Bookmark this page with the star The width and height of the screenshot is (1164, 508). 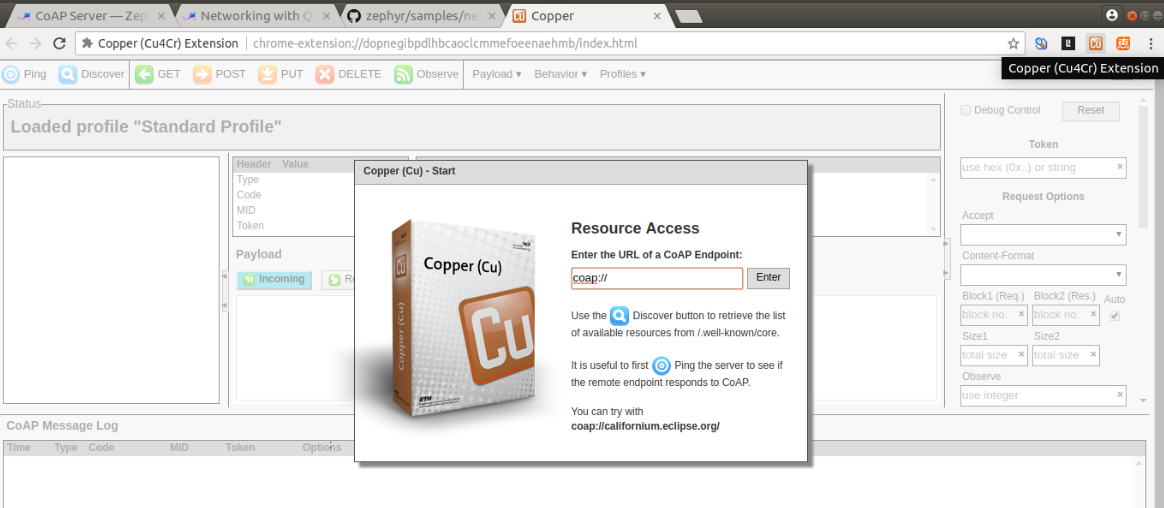[x=1013, y=44]
